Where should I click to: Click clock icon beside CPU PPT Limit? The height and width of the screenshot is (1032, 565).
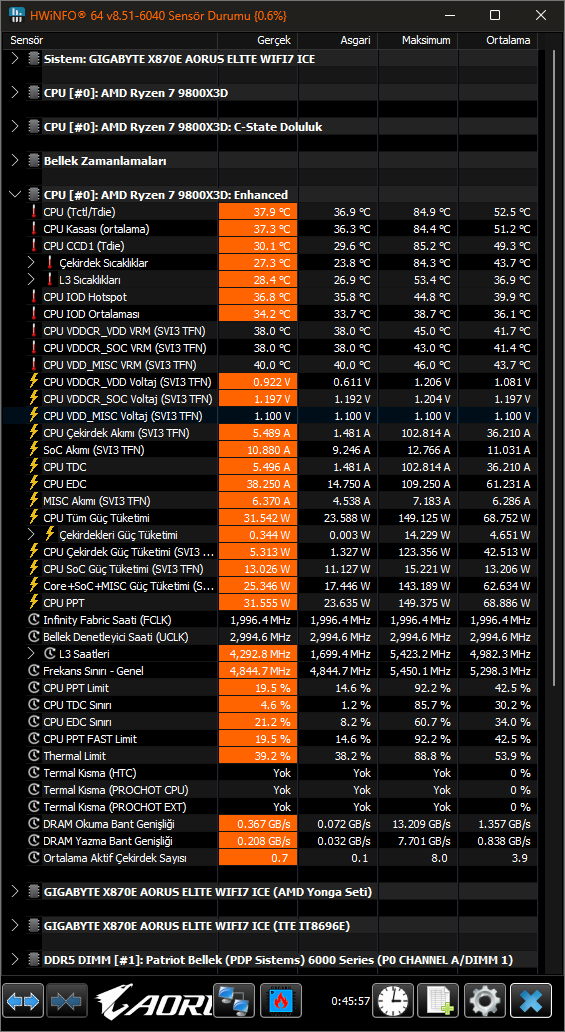click(34, 688)
